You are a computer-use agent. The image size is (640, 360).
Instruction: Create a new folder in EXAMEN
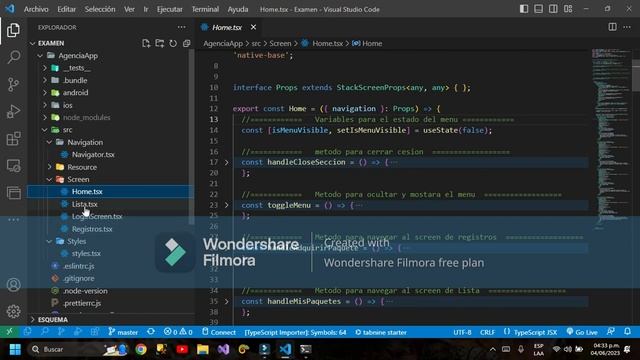[x=160, y=43]
